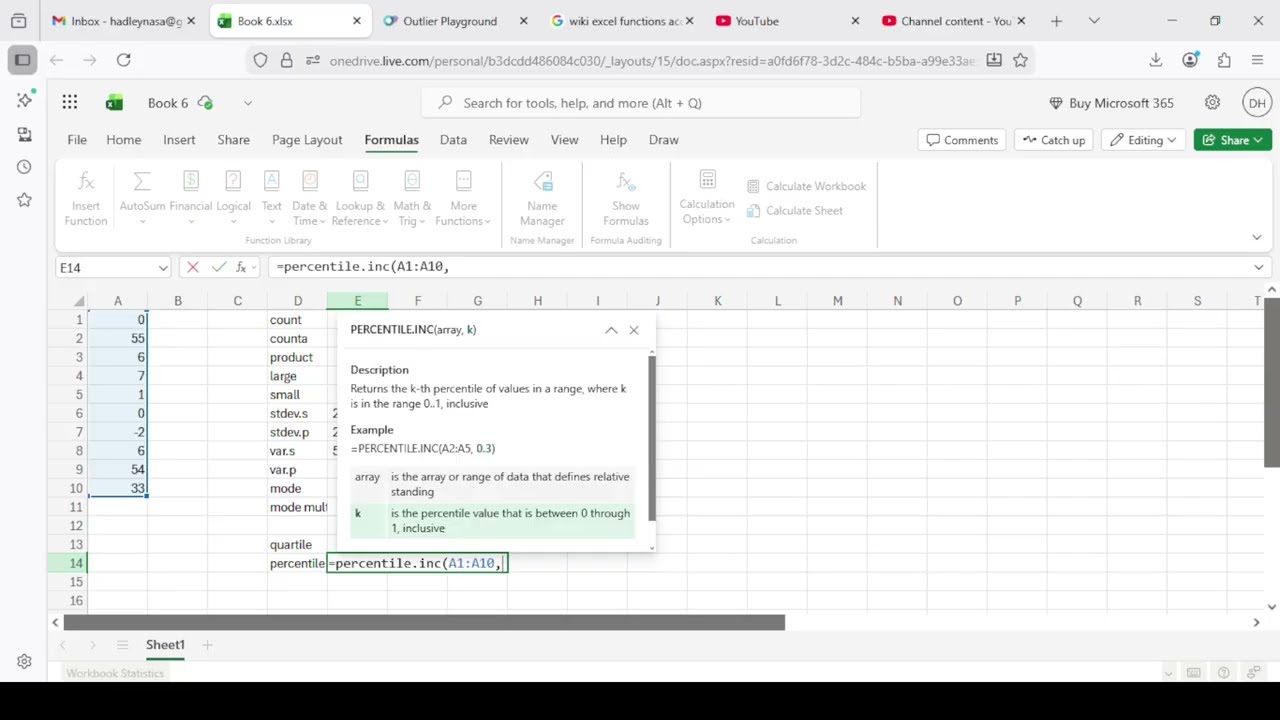The width and height of the screenshot is (1280, 720).
Task: Open Date & Time functions
Action: (x=309, y=198)
